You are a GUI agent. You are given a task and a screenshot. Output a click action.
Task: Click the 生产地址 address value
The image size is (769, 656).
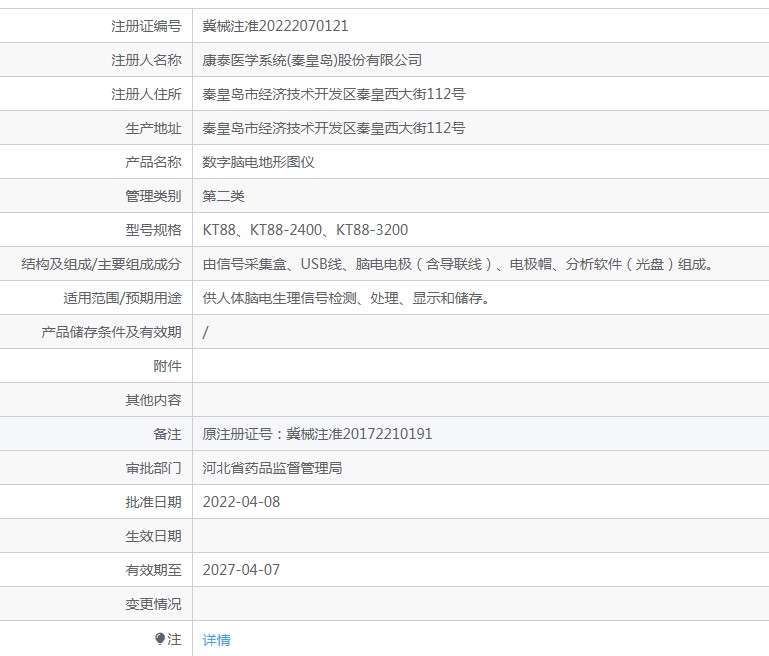(x=333, y=128)
